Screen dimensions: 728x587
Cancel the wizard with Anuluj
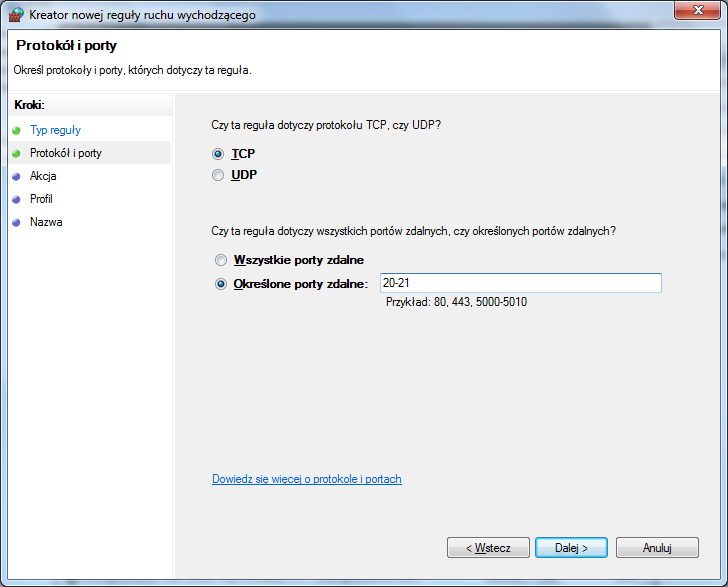coord(656,548)
